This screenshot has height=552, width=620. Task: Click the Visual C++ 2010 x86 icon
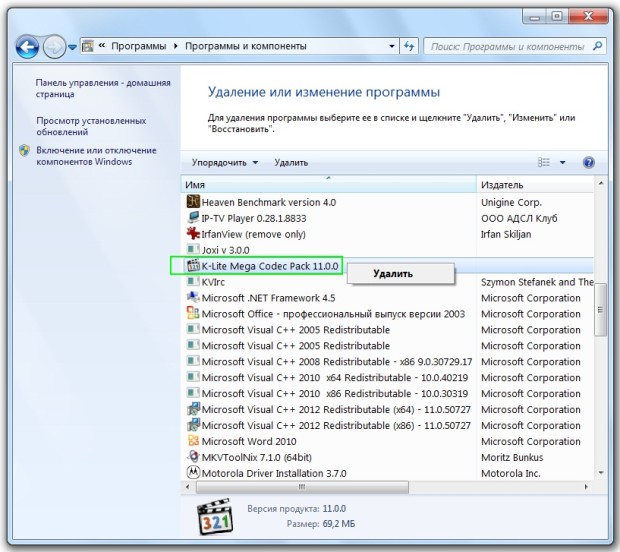tap(193, 393)
